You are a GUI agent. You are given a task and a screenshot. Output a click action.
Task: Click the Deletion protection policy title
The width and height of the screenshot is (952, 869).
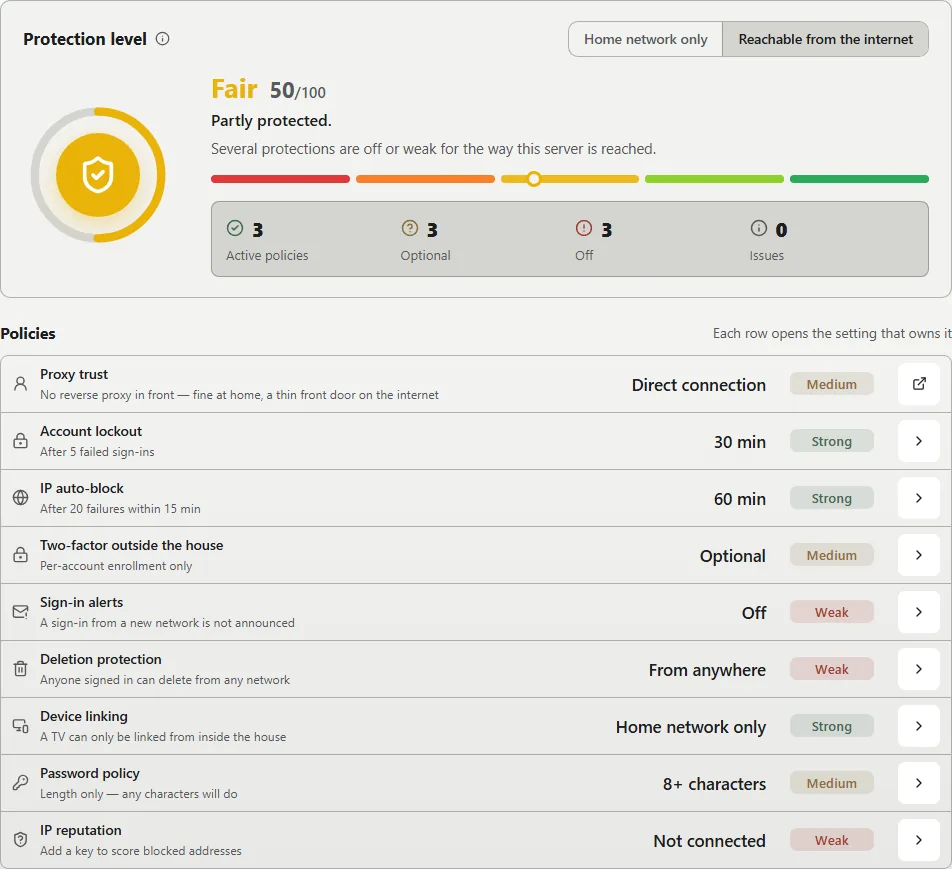pyautogui.click(x=101, y=659)
